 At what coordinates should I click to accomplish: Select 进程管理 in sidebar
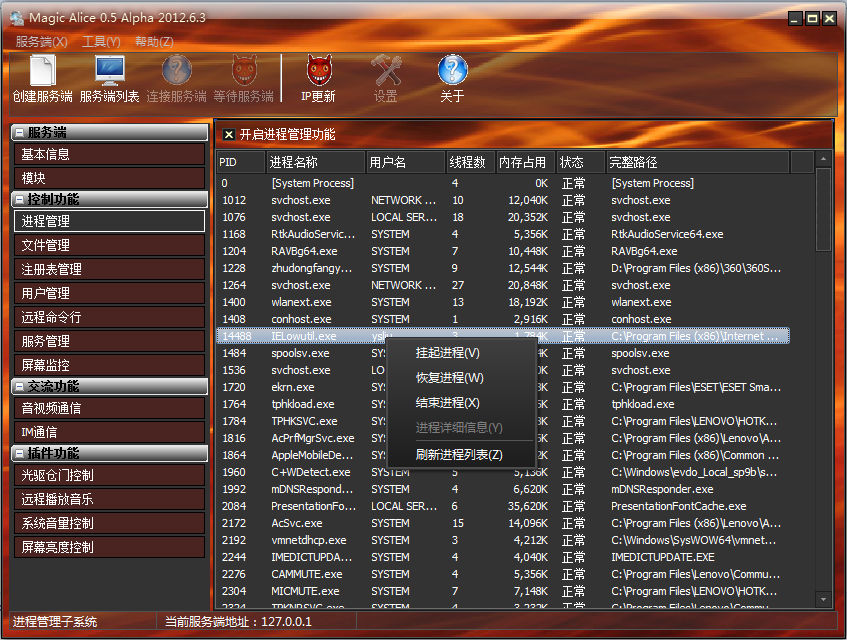point(109,221)
